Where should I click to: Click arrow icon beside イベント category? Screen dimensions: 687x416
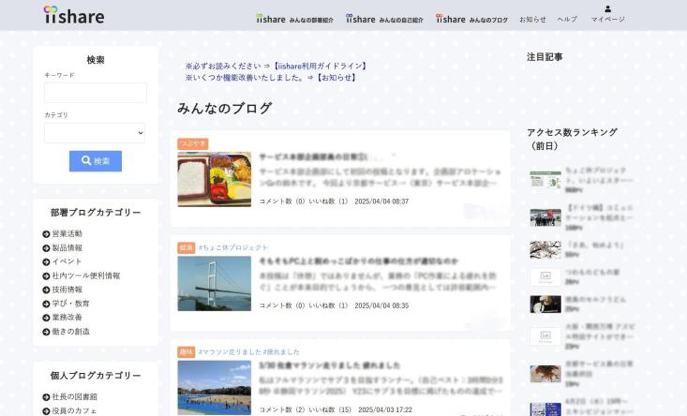click(47, 262)
